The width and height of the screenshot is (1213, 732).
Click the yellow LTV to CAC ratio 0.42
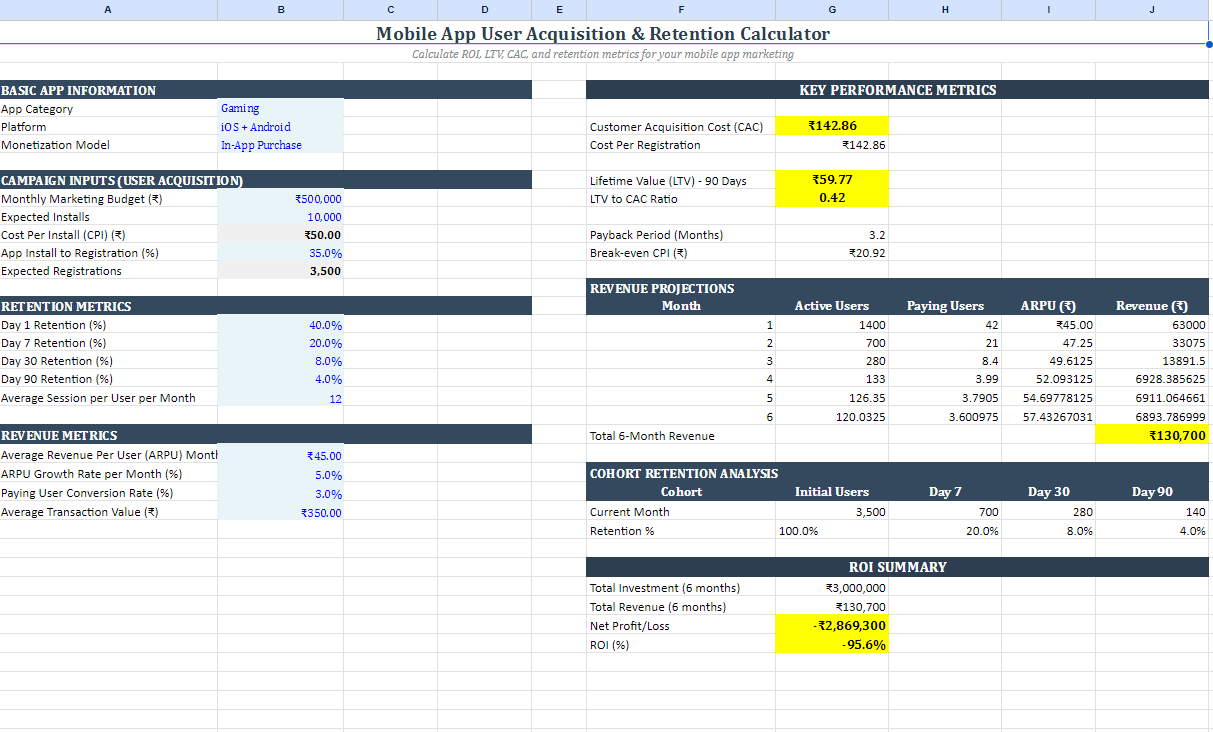tap(832, 198)
